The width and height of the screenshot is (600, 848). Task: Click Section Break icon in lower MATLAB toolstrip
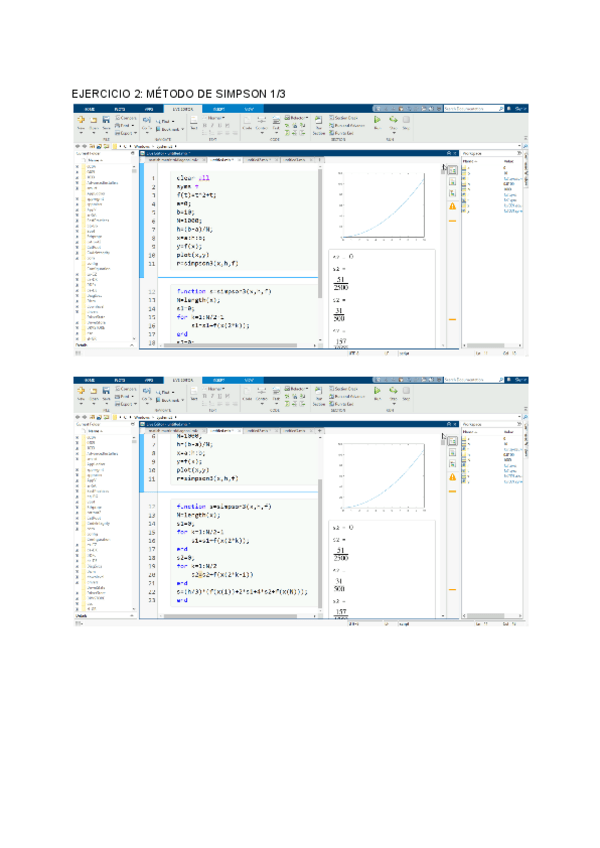click(x=318, y=393)
